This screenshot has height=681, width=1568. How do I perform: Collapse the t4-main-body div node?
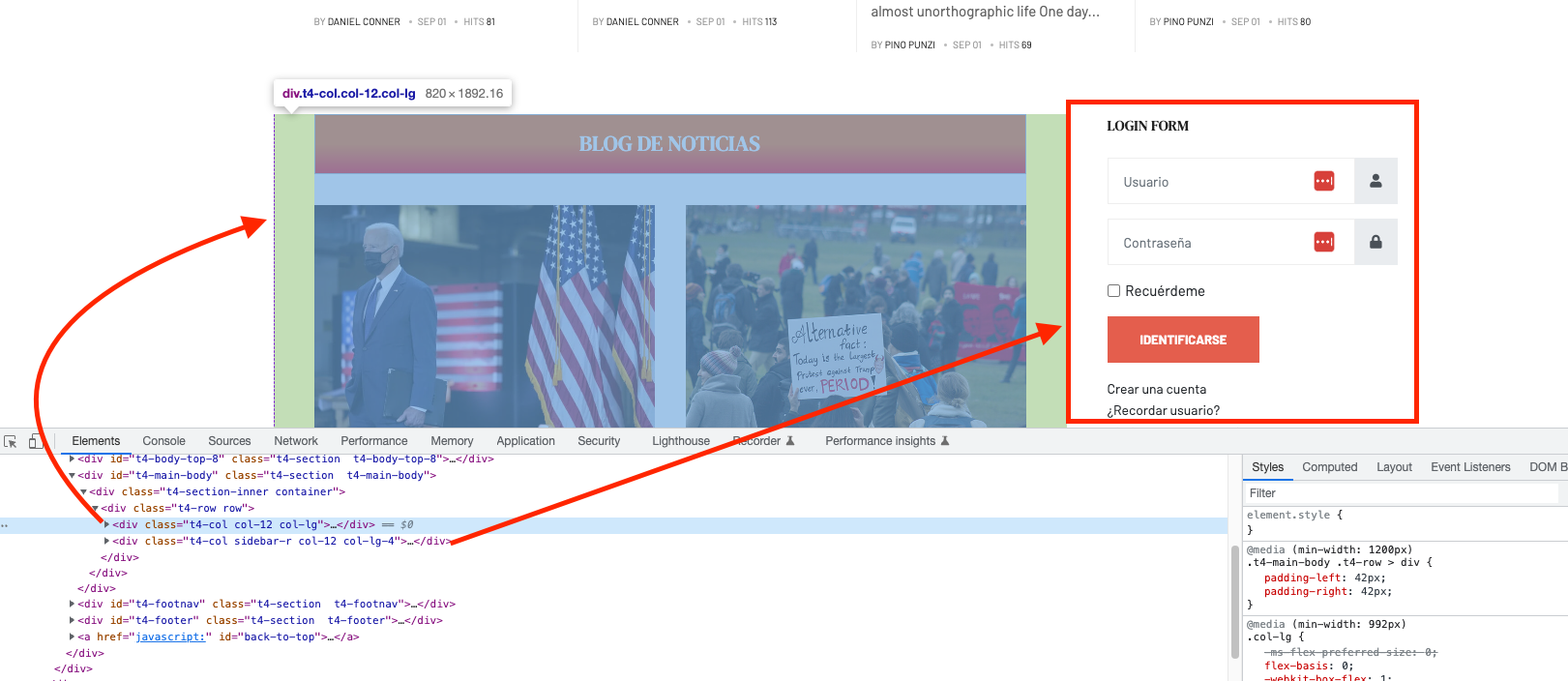pos(72,475)
